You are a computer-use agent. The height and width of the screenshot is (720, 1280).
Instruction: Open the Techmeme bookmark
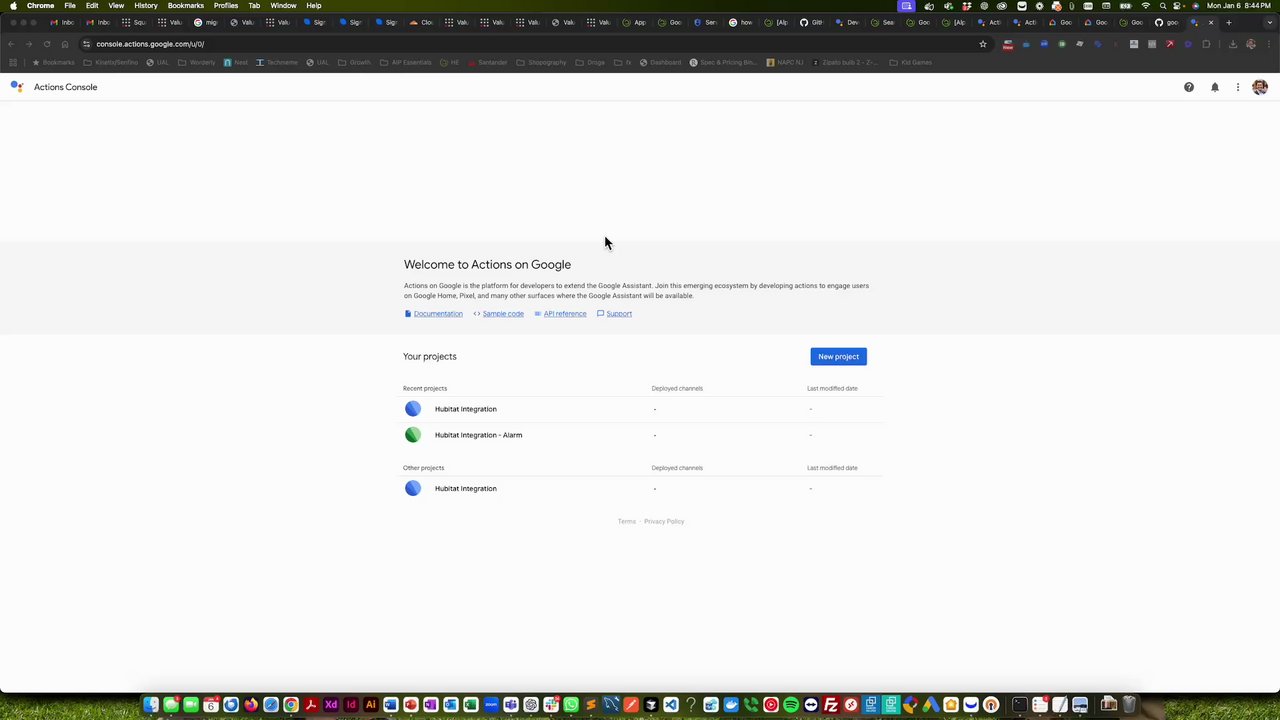click(277, 62)
